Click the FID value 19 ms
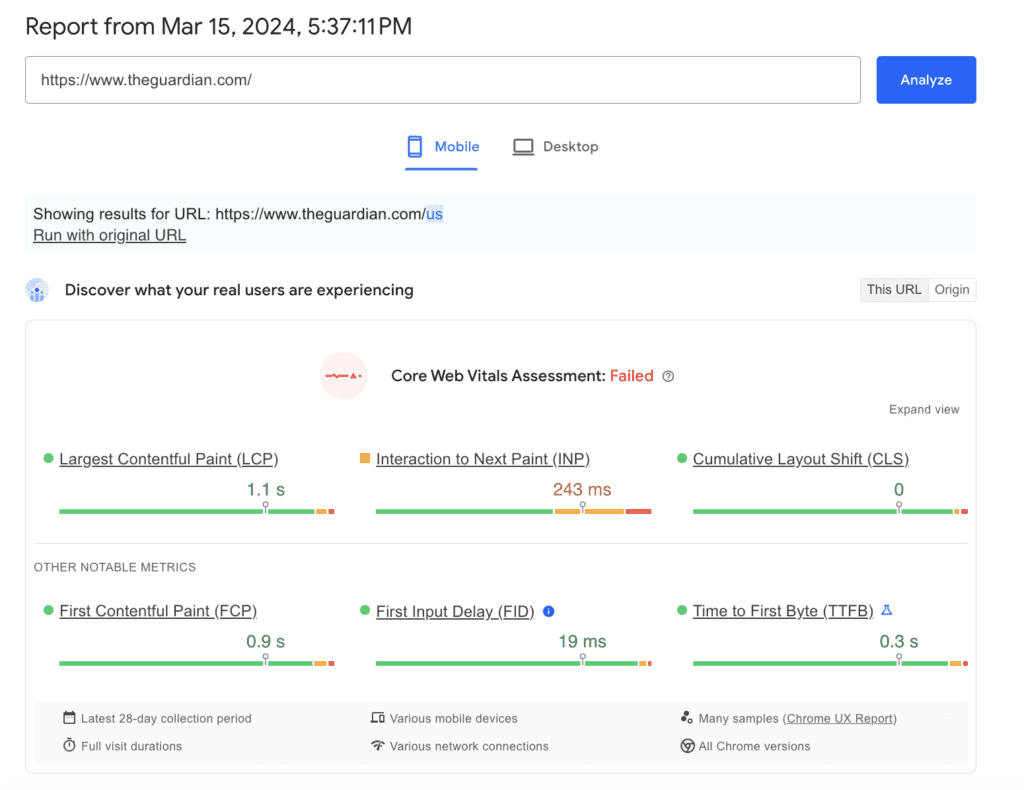The height and width of the screenshot is (790, 1024). point(582,641)
